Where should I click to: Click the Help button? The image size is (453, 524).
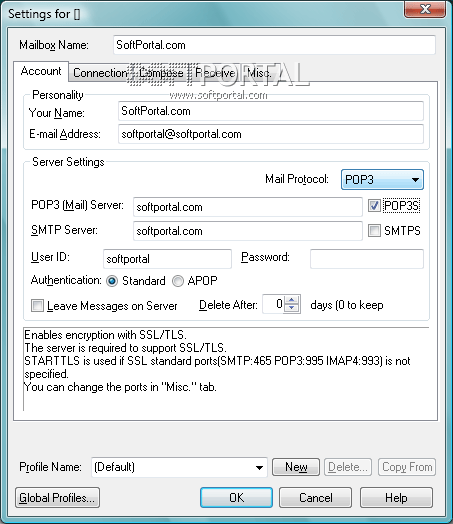(x=396, y=498)
